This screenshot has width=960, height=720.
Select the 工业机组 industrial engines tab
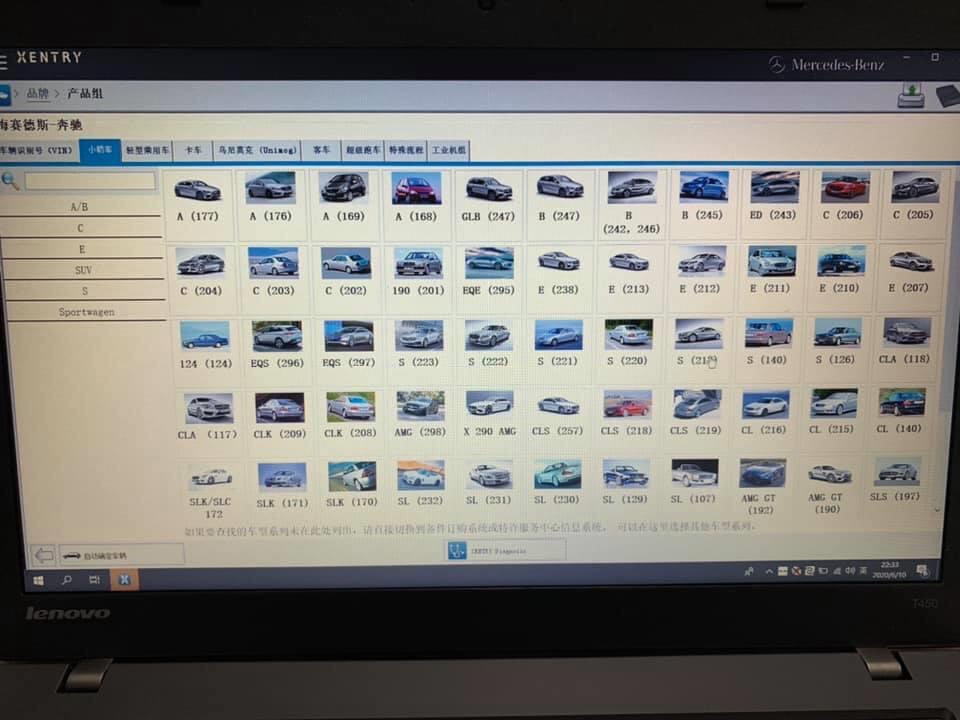tap(449, 150)
